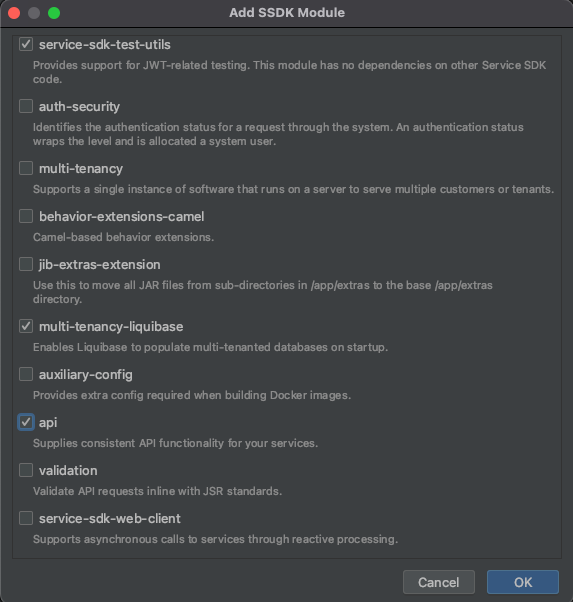Enable the validation module checkbox

pos(26,470)
